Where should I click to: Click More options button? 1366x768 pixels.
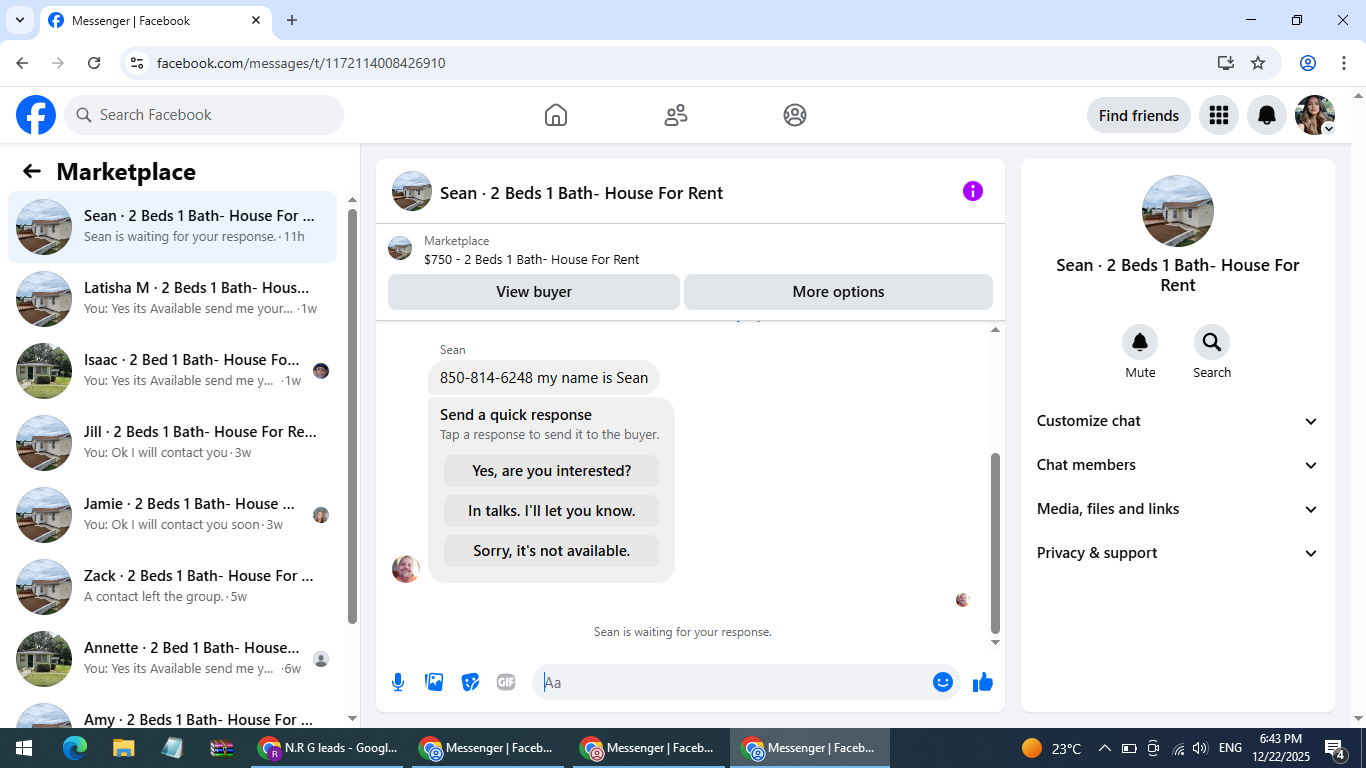[x=838, y=292]
